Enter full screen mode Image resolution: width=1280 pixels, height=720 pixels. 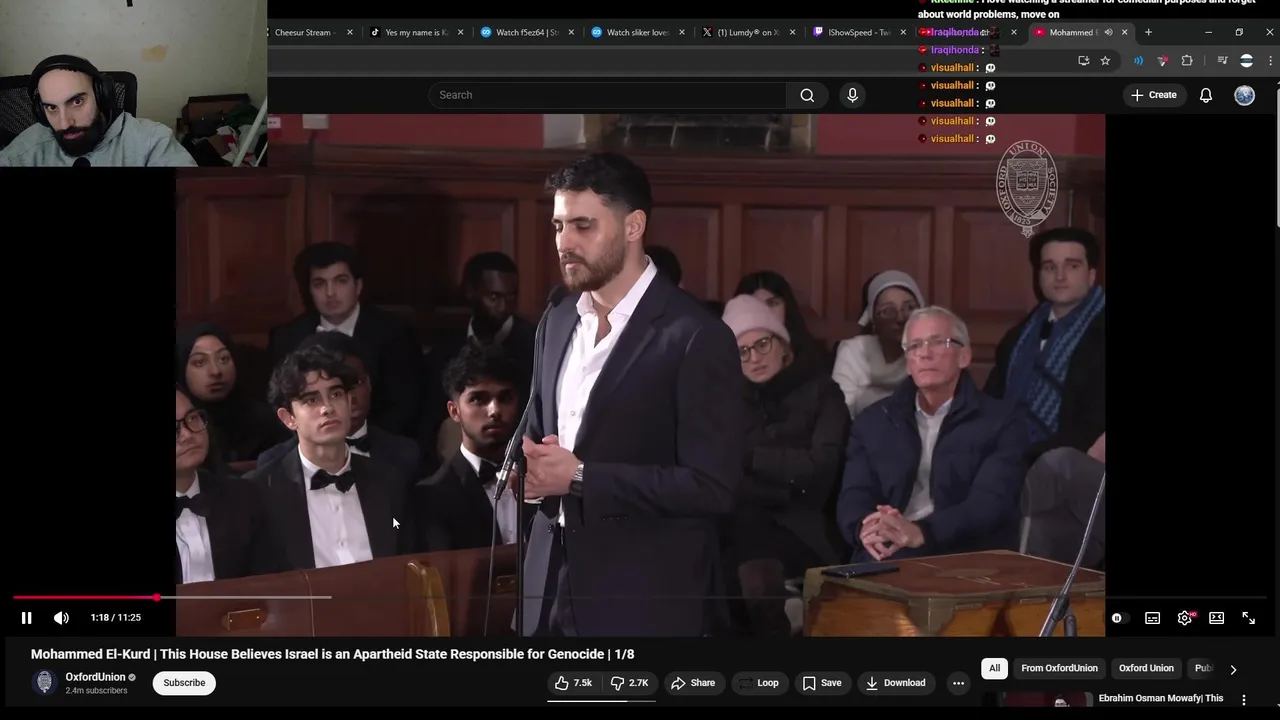1248,618
